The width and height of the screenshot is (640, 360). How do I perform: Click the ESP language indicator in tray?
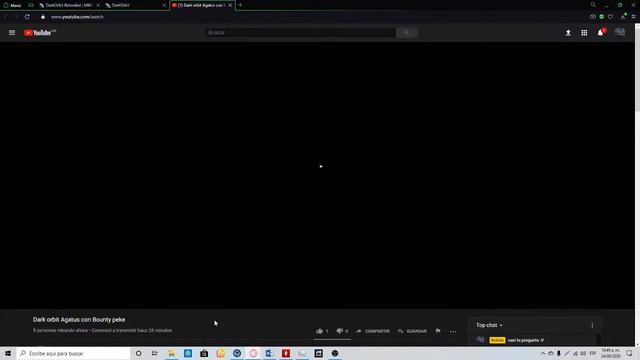593,353
